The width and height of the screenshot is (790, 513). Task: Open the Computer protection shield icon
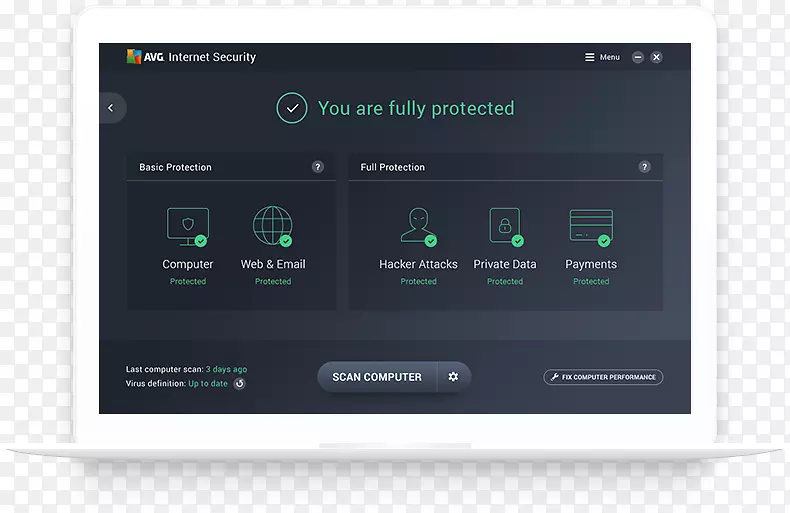coord(187,227)
